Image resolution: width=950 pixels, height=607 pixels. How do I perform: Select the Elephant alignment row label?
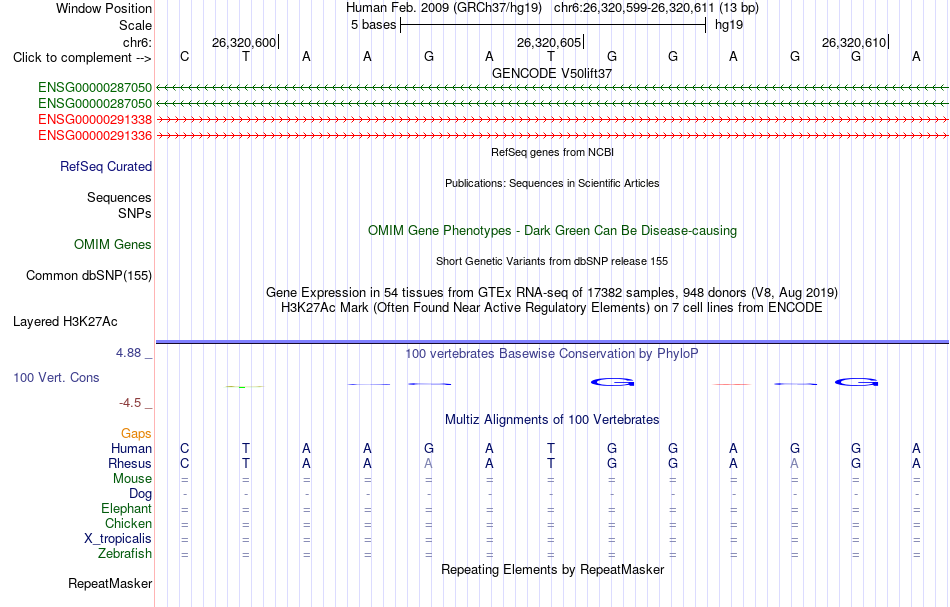[x=127, y=509]
